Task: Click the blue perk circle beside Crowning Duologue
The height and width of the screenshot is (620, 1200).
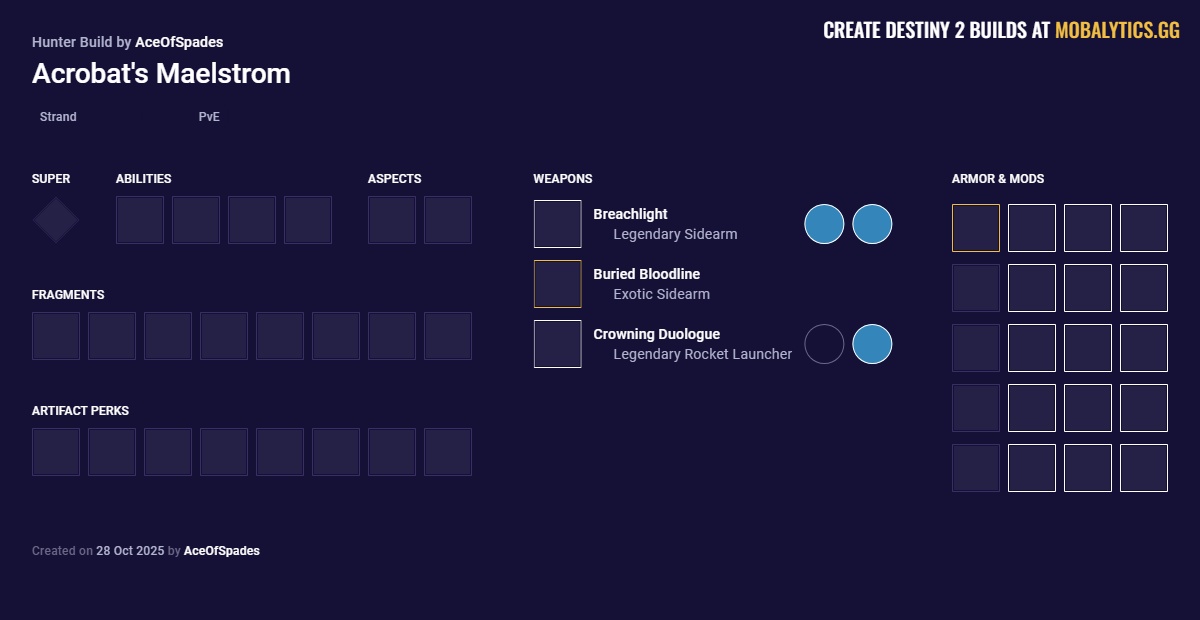Action: [872, 344]
